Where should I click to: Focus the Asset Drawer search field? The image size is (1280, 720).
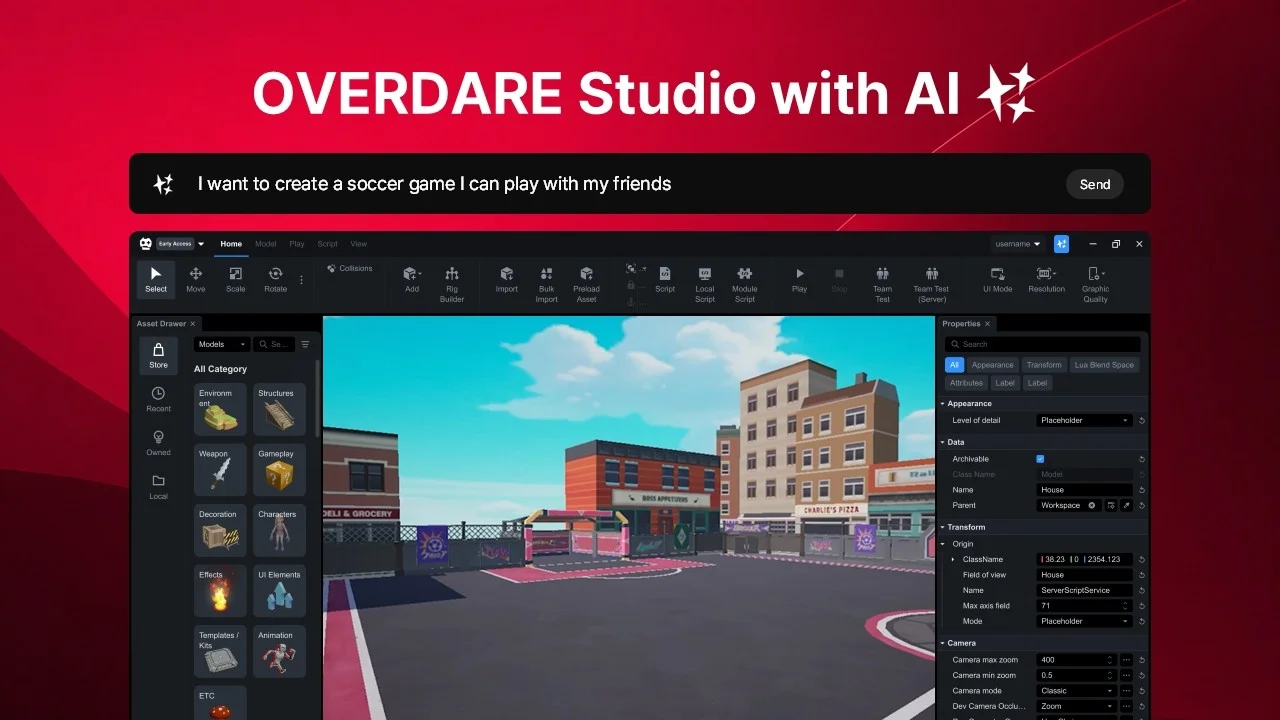point(274,344)
